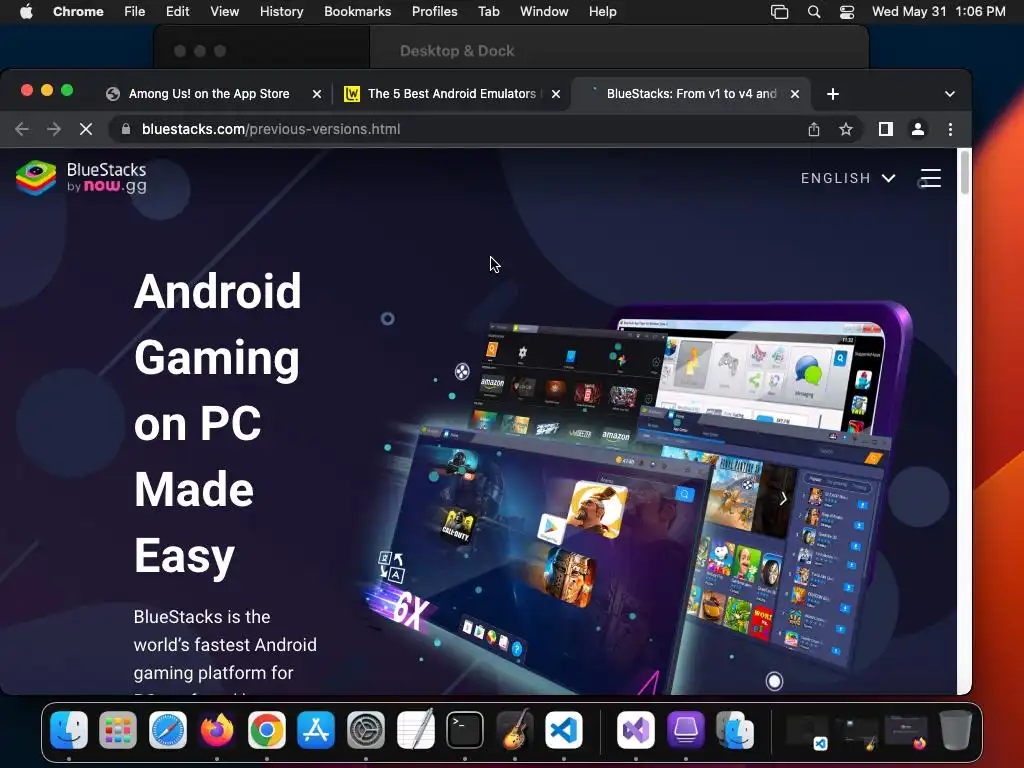Stop loading the page
1024x768 pixels.
(86, 129)
